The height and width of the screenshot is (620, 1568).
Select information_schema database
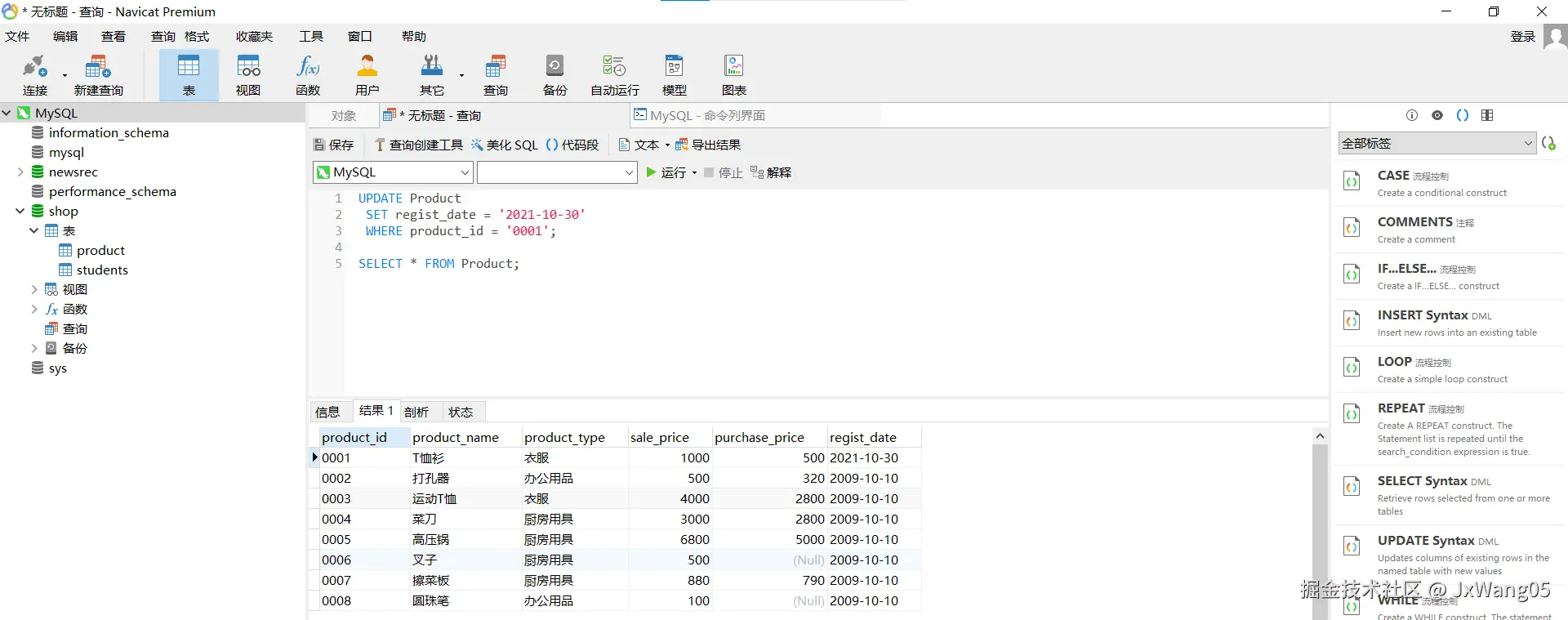click(100, 132)
